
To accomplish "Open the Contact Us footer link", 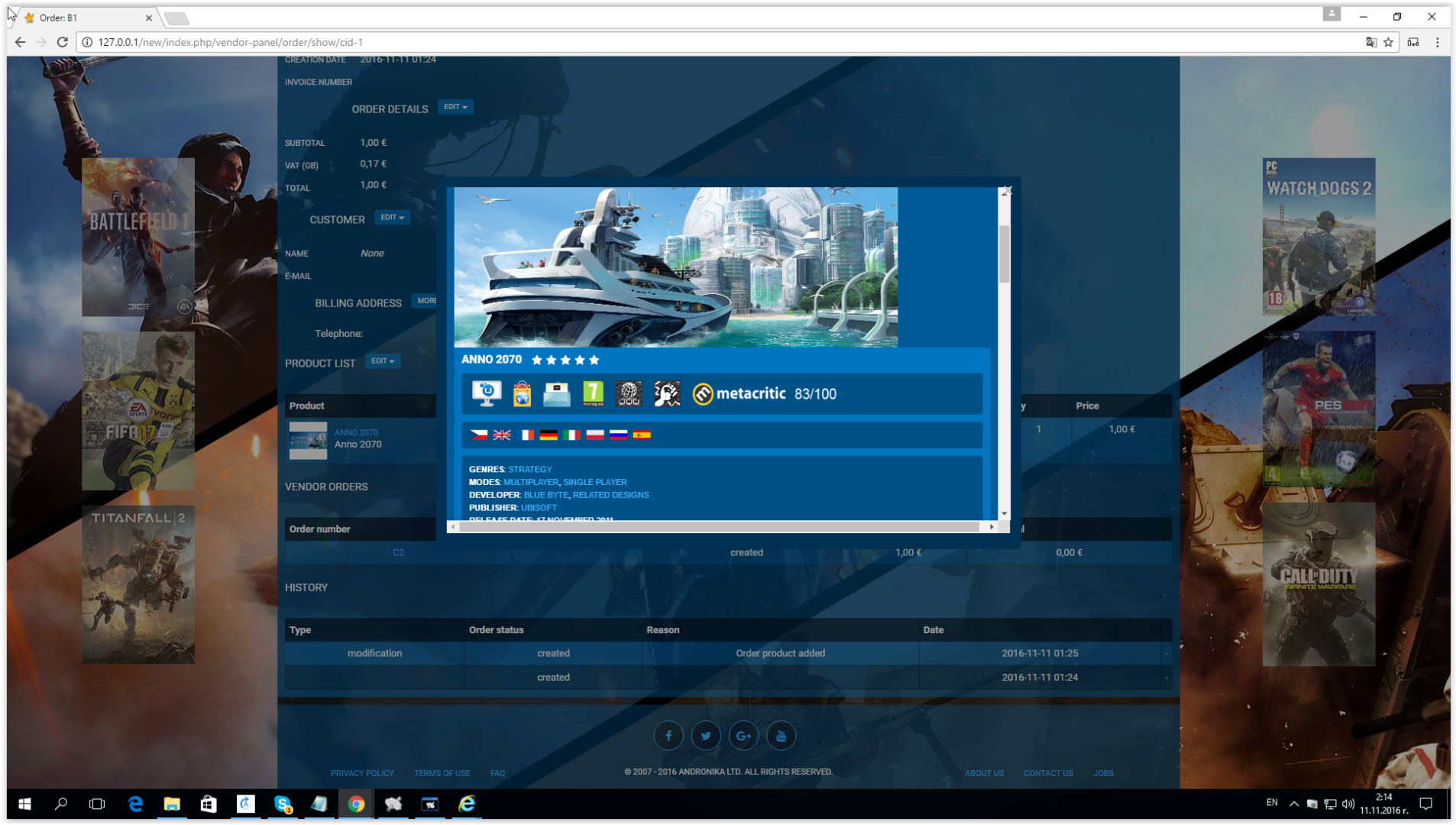I will [1048, 773].
